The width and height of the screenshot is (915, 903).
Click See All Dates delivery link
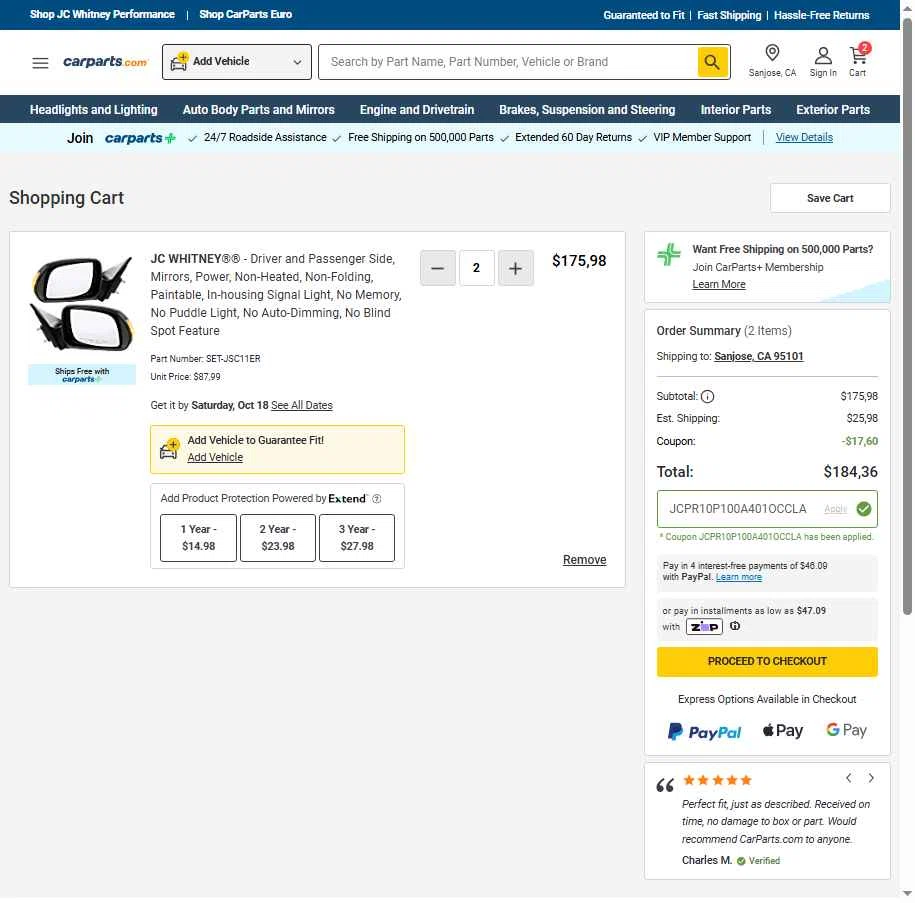(x=302, y=405)
